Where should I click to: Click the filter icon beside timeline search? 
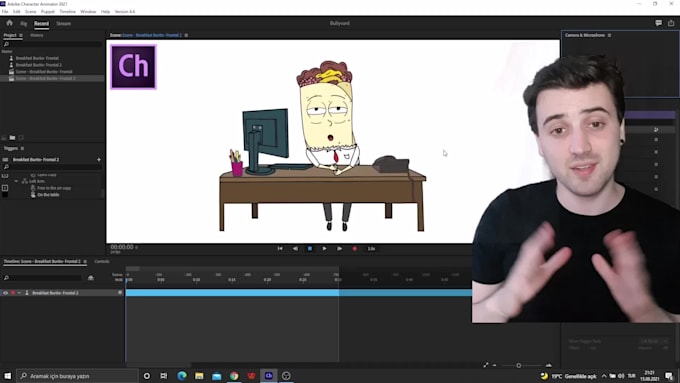(x=91, y=278)
